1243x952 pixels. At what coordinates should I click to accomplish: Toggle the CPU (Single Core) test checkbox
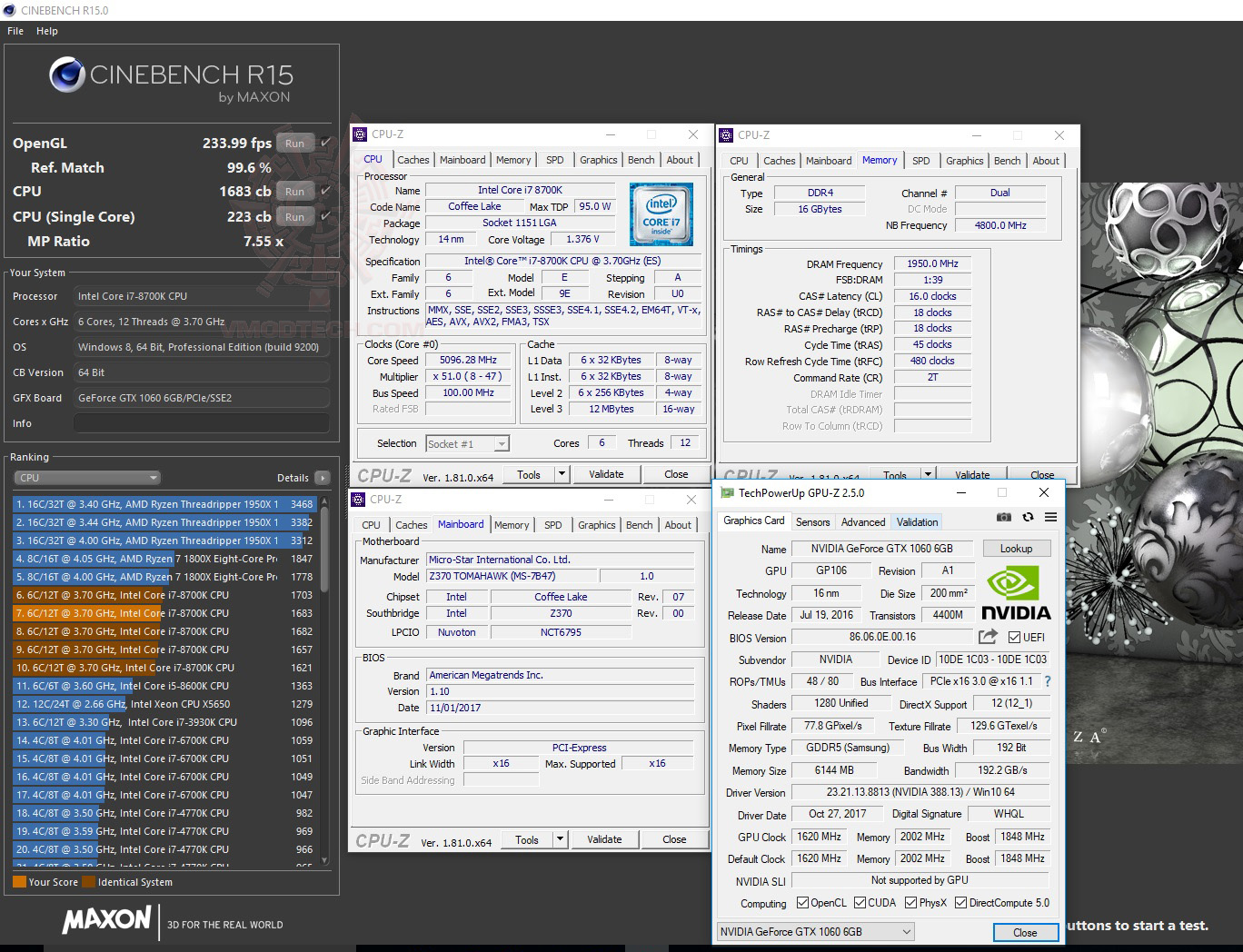(326, 216)
